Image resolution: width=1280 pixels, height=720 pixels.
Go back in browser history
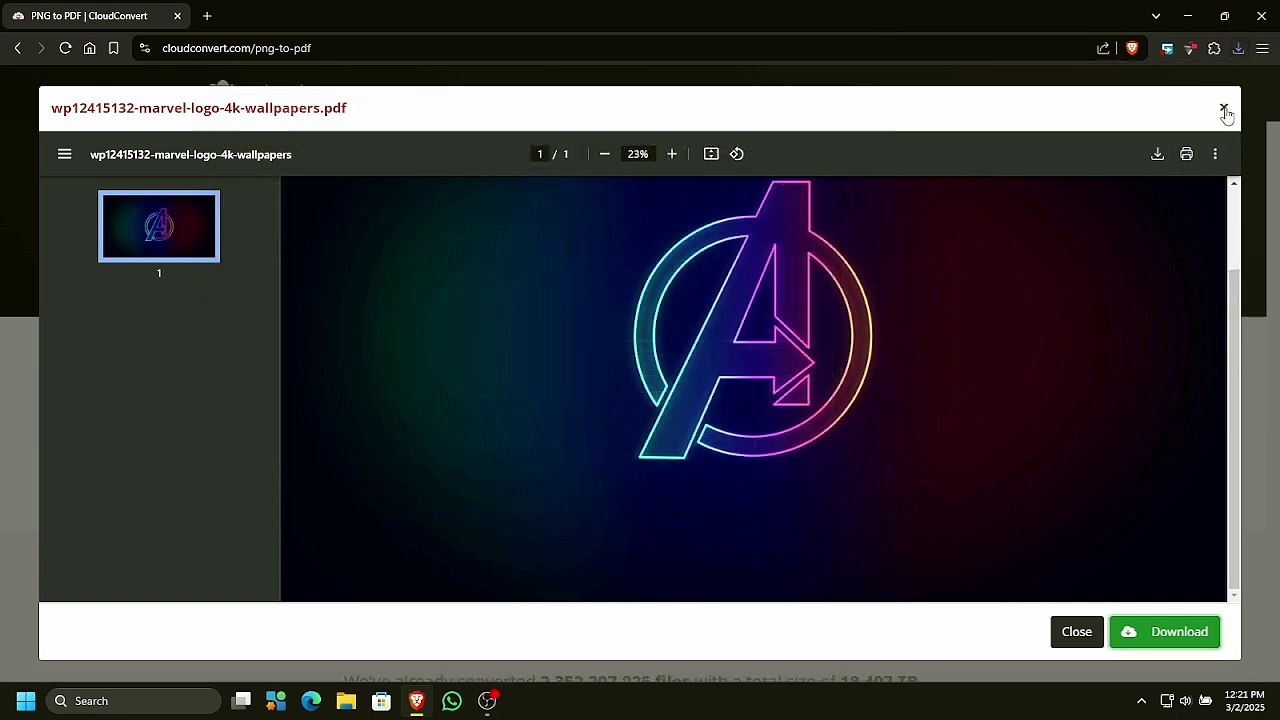(x=18, y=48)
